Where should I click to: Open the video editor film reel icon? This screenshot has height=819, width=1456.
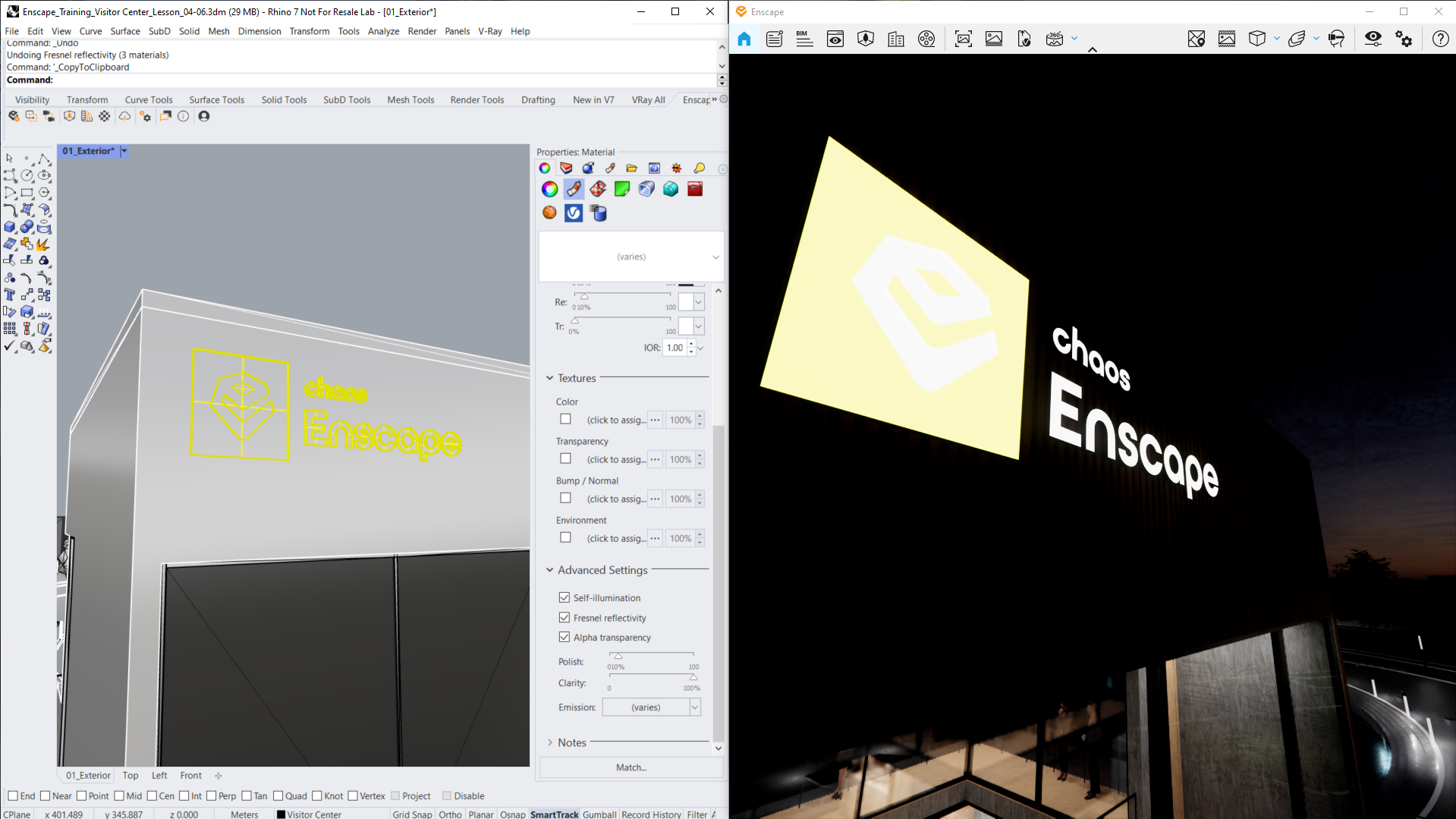(926, 39)
